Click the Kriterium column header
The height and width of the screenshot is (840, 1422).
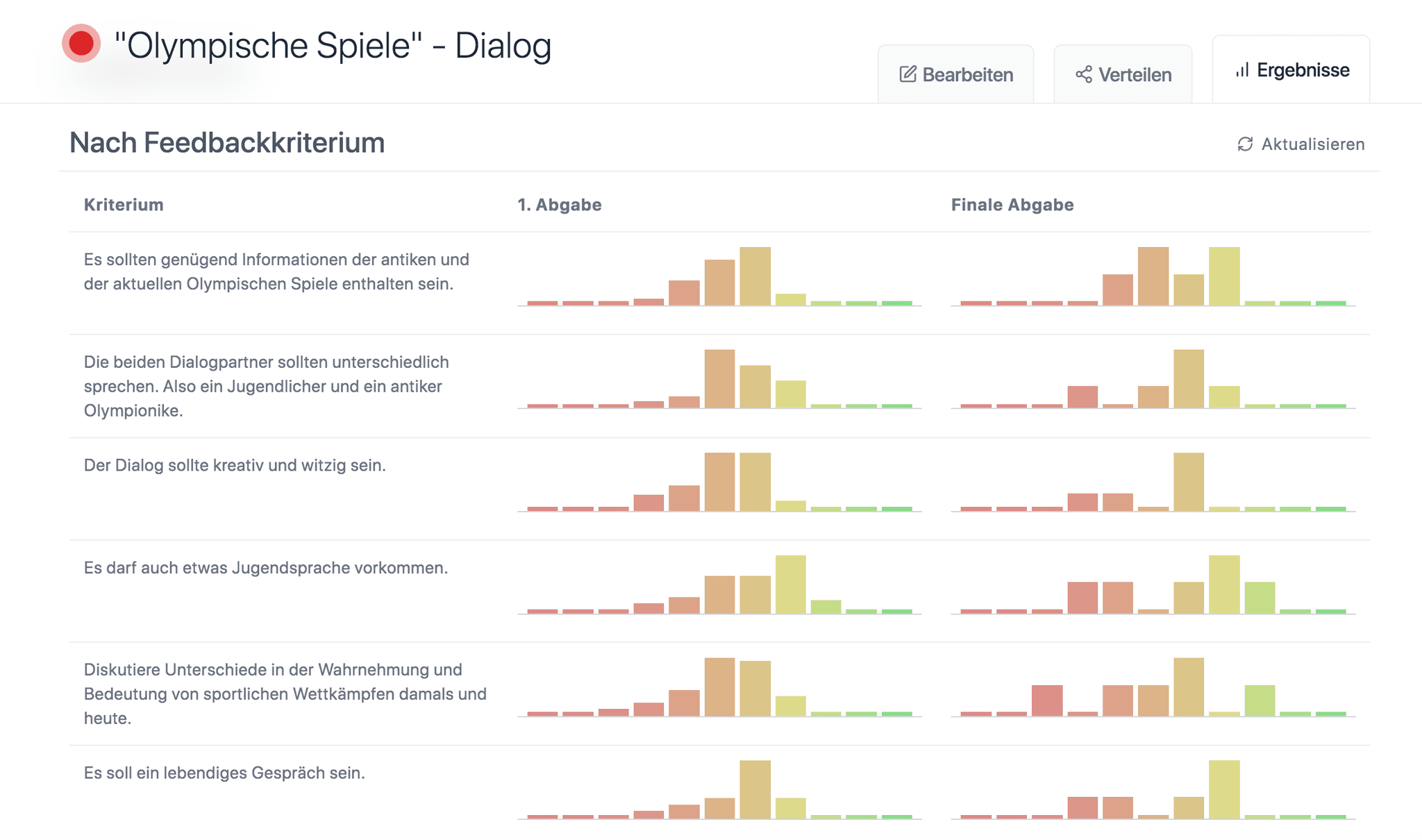(124, 205)
